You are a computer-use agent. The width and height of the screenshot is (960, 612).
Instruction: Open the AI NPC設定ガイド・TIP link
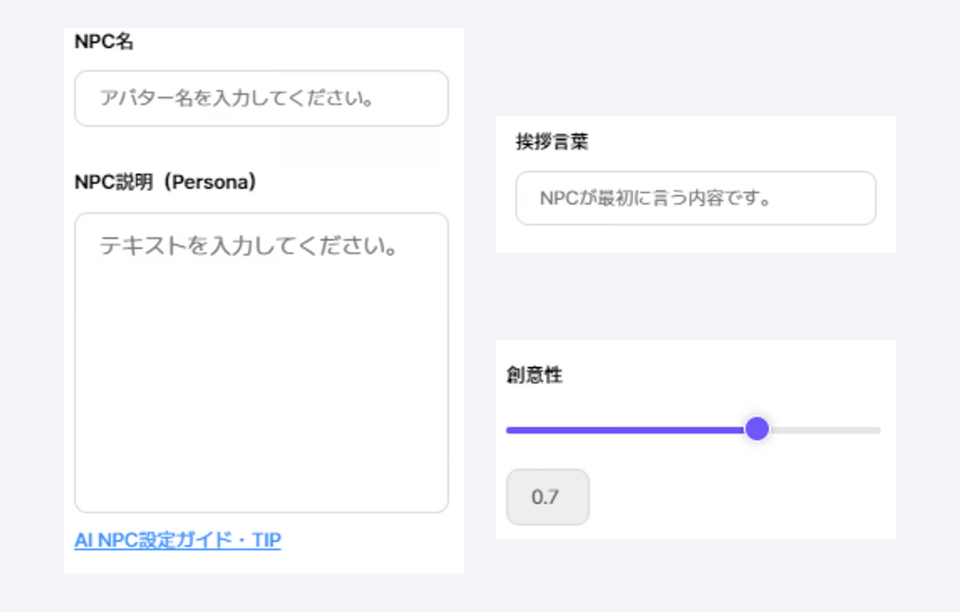tap(177, 541)
